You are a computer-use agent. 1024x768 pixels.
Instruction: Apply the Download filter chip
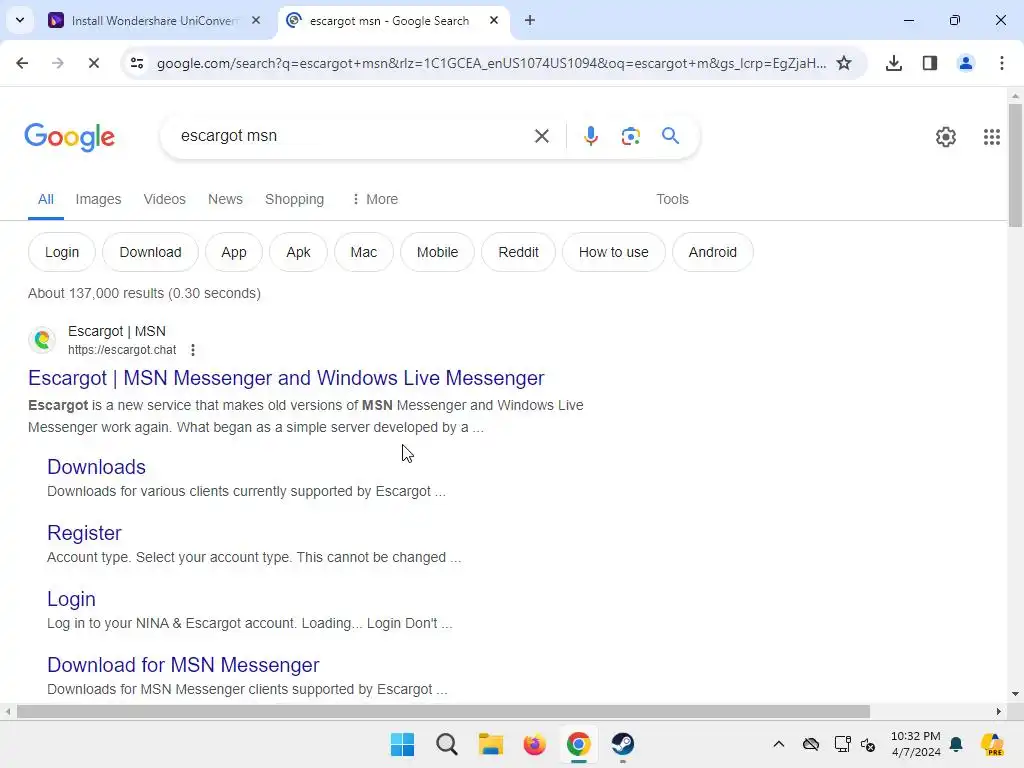(150, 252)
